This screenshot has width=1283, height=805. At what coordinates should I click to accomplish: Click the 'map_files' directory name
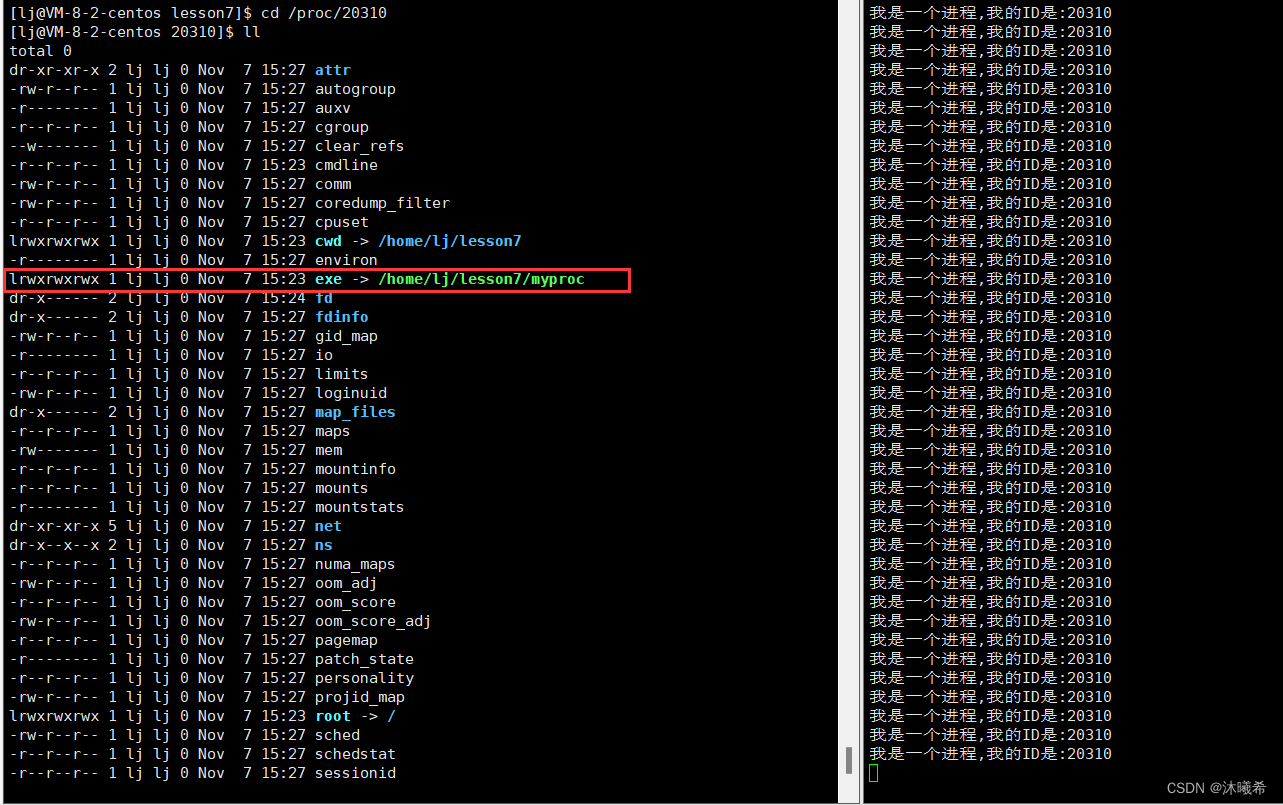[355, 412]
